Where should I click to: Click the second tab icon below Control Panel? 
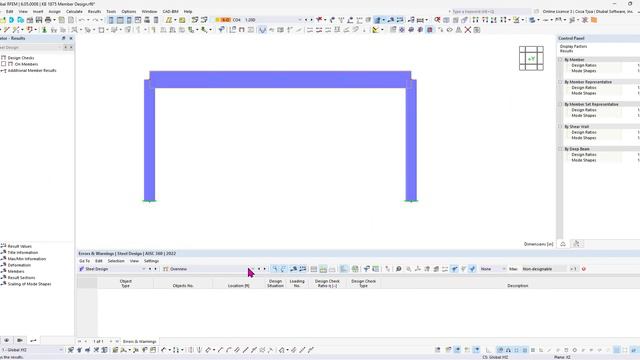tap(576, 244)
